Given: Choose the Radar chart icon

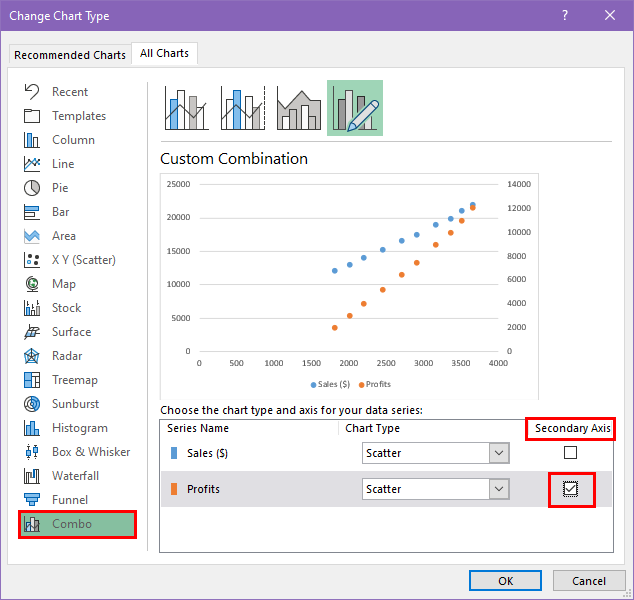Looking at the screenshot, I should click(x=32, y=356).
